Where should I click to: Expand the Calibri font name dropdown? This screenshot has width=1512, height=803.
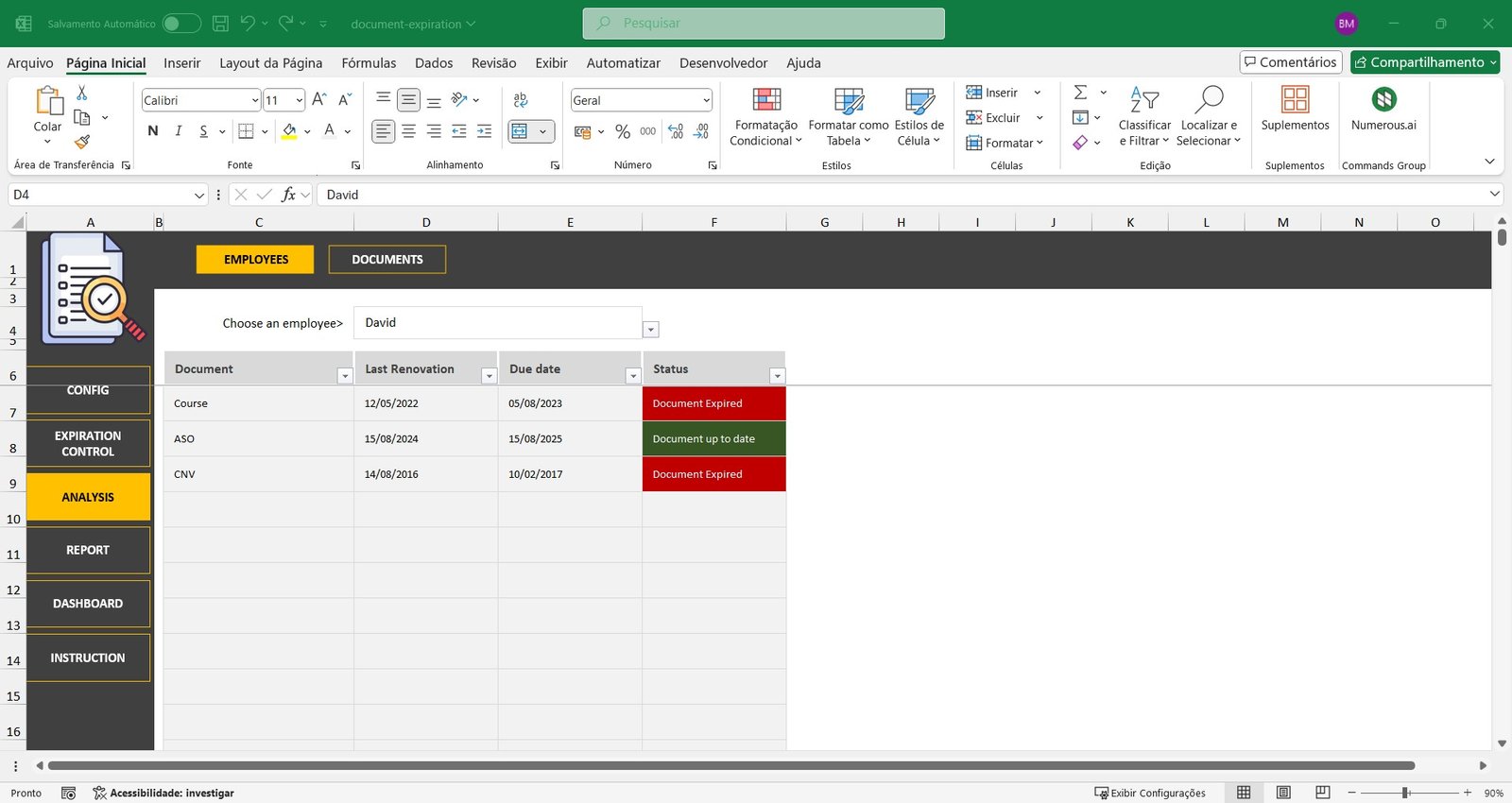click(255, 100)
